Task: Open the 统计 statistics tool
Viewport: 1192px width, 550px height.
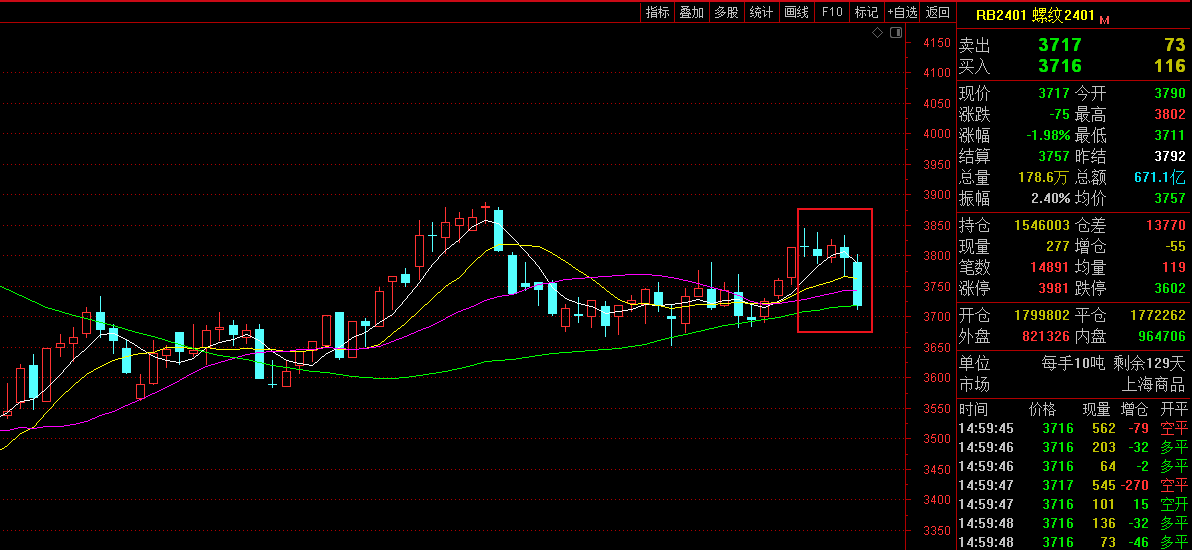Action: [x=761, y=12]
